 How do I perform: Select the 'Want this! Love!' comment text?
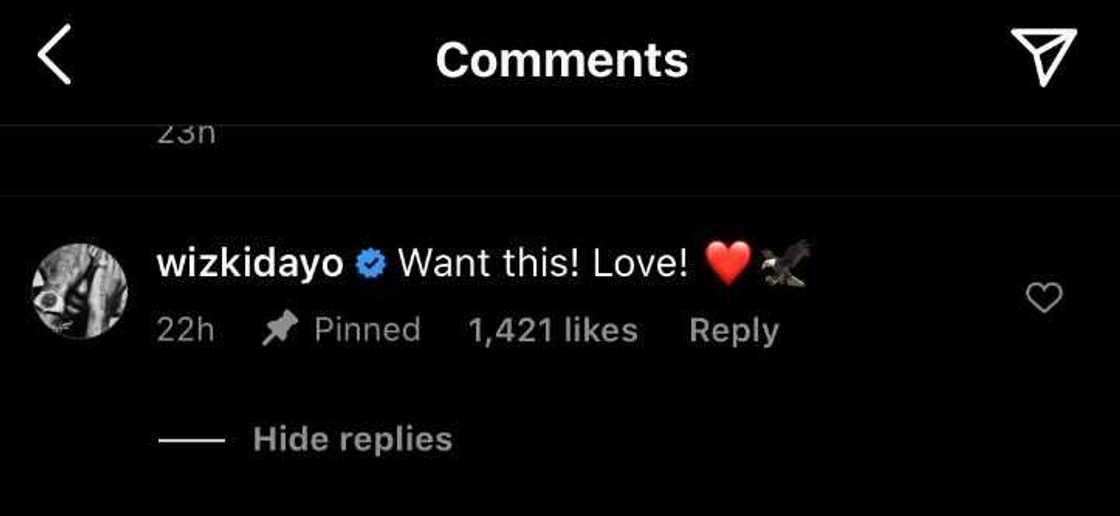point(543,264)
